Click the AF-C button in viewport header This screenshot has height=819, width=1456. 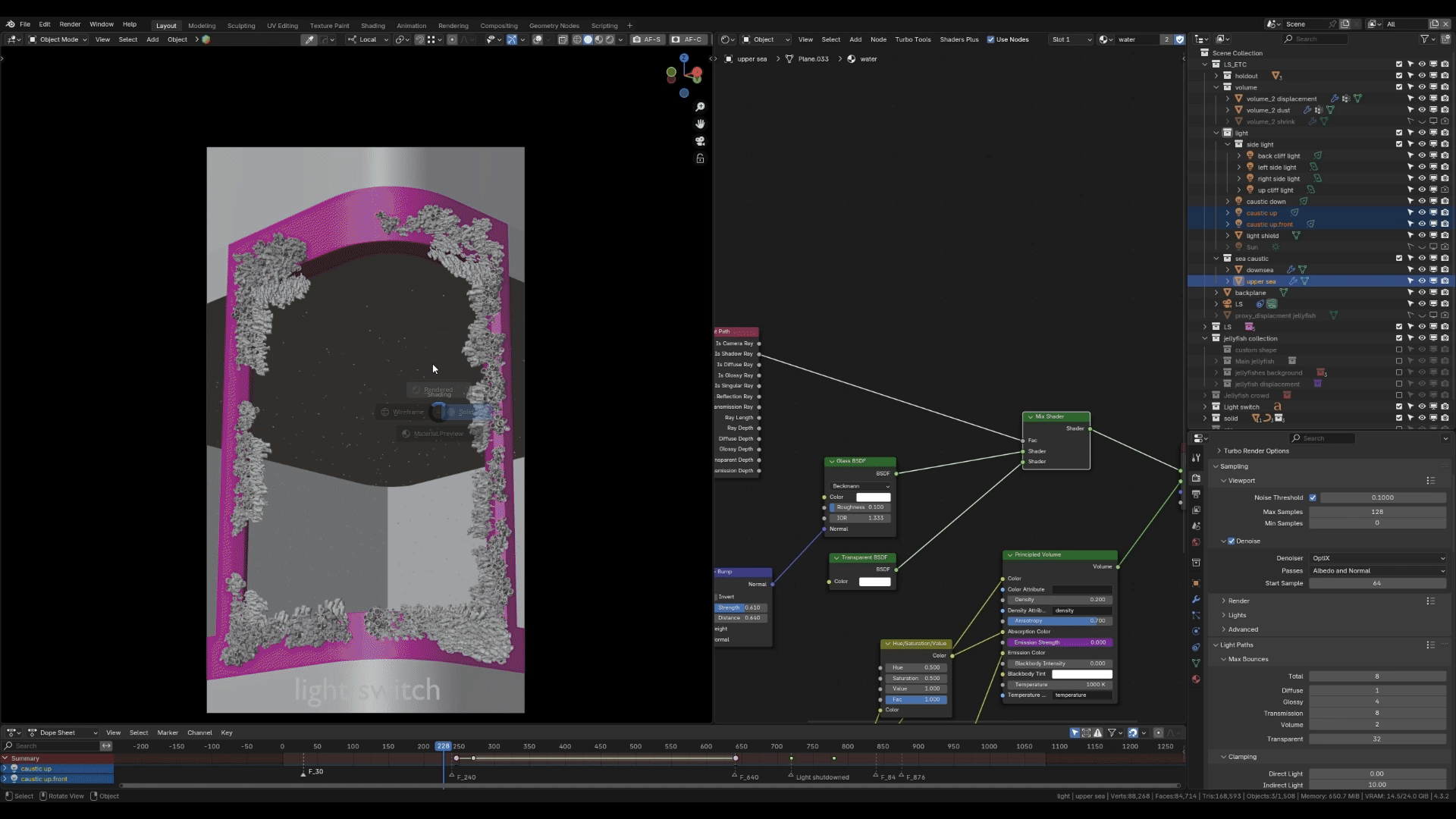[x=687, y=39]
